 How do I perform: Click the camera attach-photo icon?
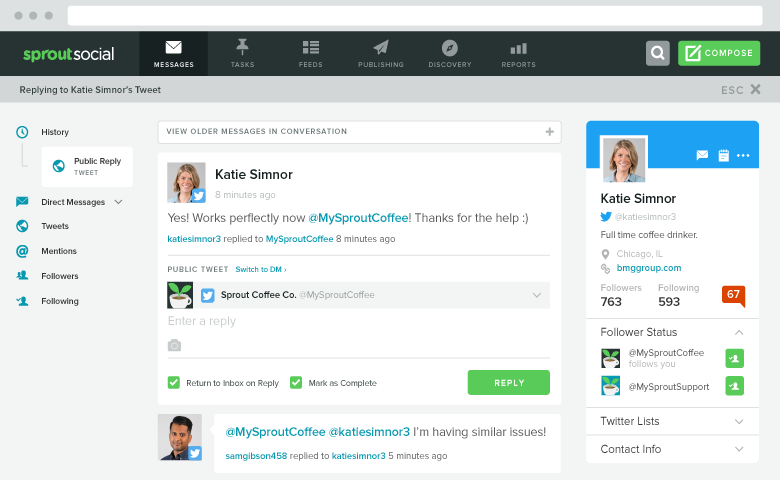pos(175,345)
